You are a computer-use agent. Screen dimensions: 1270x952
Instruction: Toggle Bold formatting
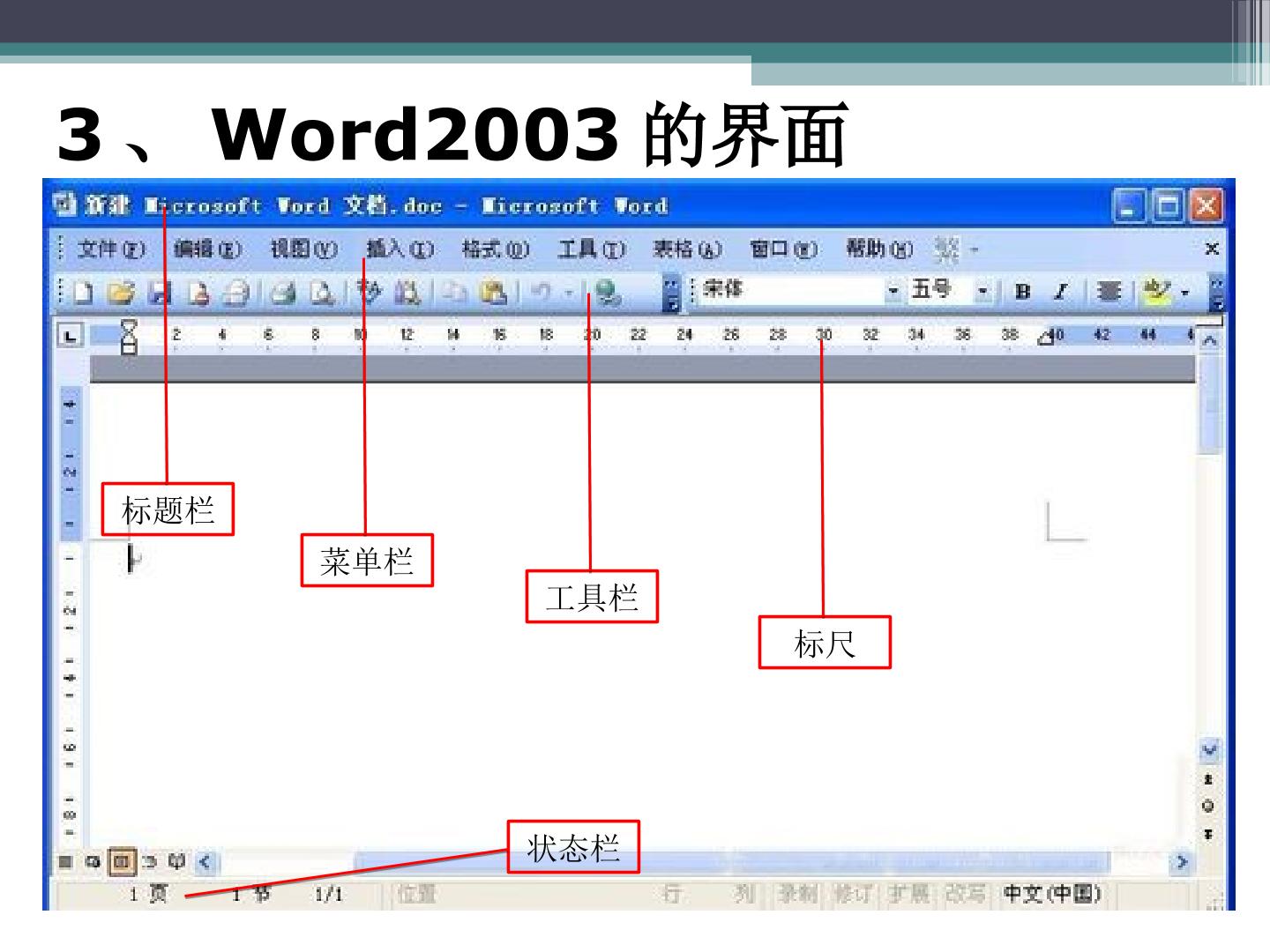pyautogui.click(x=1023, y=291)
